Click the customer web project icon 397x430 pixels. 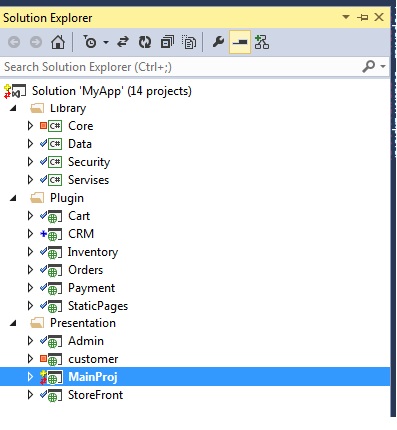tap(55, 359)
